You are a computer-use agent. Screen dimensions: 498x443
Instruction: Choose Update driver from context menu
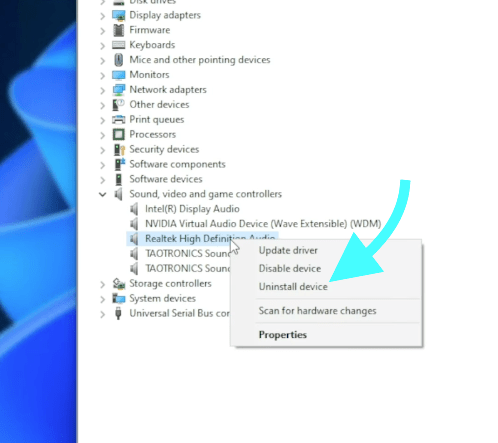[x=288, y=251]
